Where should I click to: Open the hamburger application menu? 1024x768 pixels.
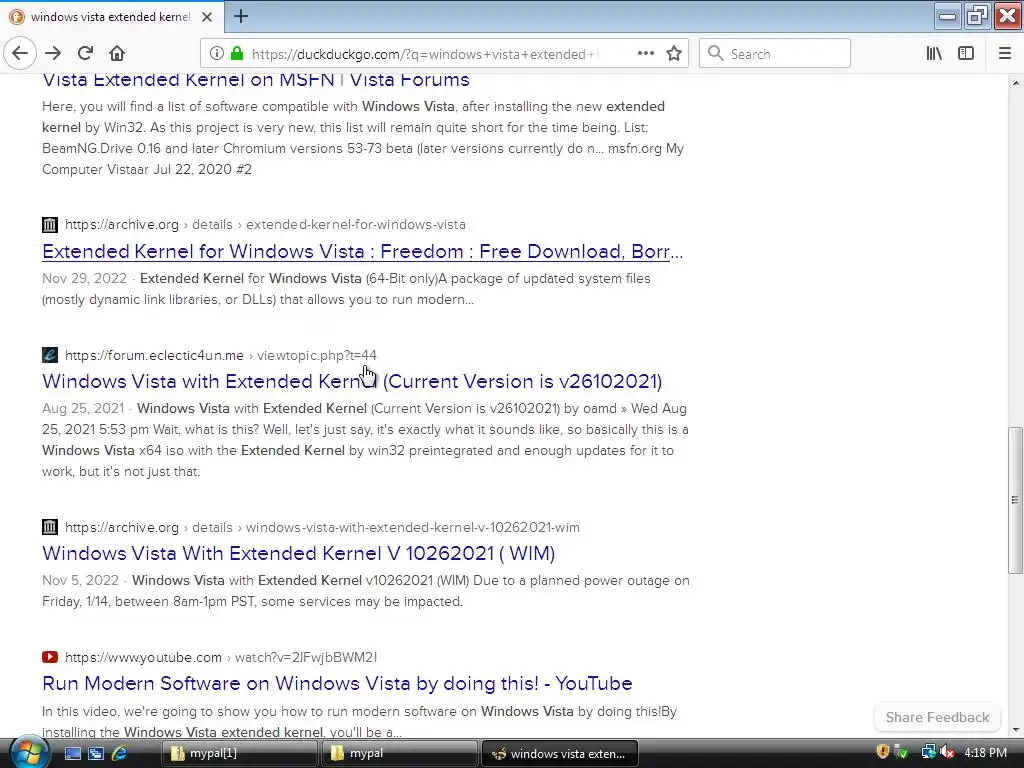[x=1004, y=54]
